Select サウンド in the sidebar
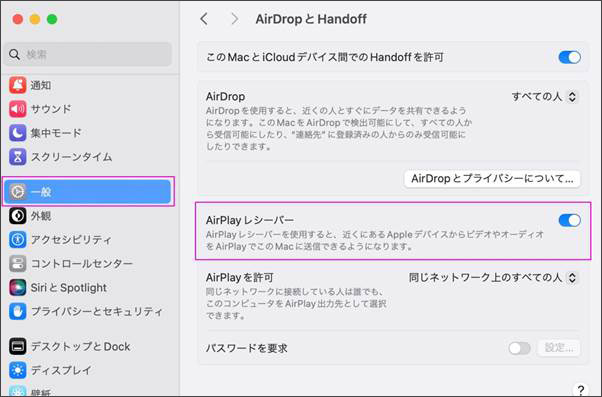The height and width of the screenshot is (397, 602). tap(88, 109)
